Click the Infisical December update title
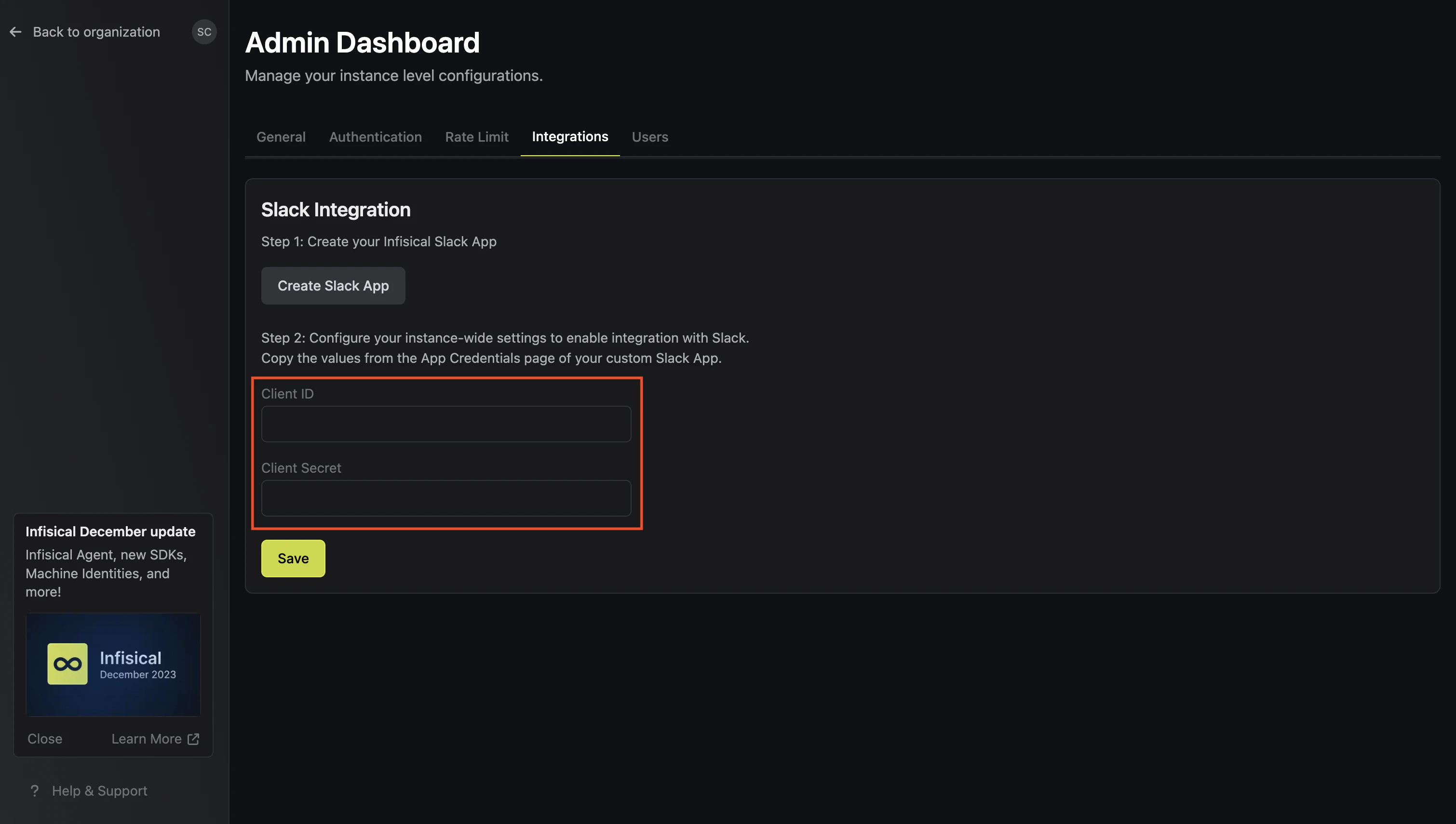The height and width of the screenshot is (824, 1456). (110, 532)
